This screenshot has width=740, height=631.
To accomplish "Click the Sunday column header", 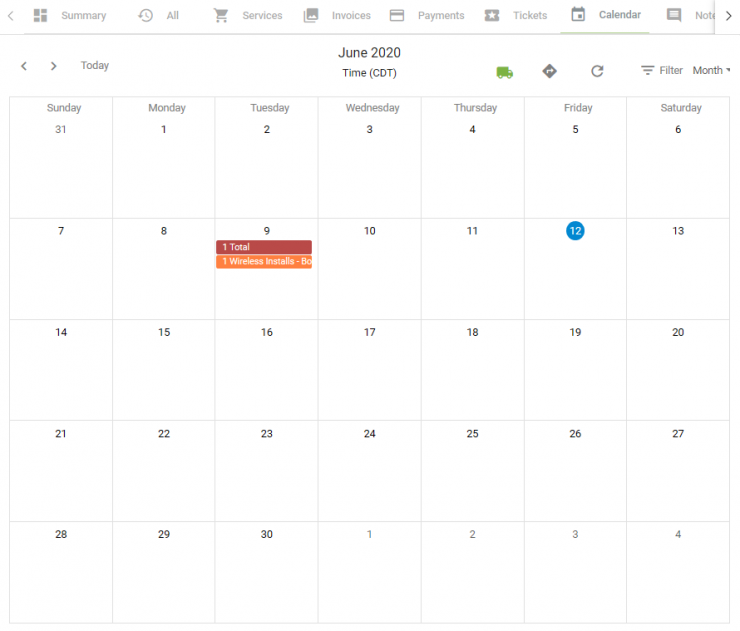I will [x=64, y=108].
